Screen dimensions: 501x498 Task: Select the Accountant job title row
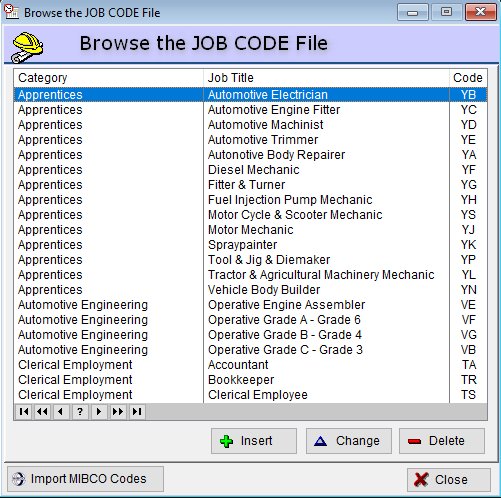pos(250,365)
